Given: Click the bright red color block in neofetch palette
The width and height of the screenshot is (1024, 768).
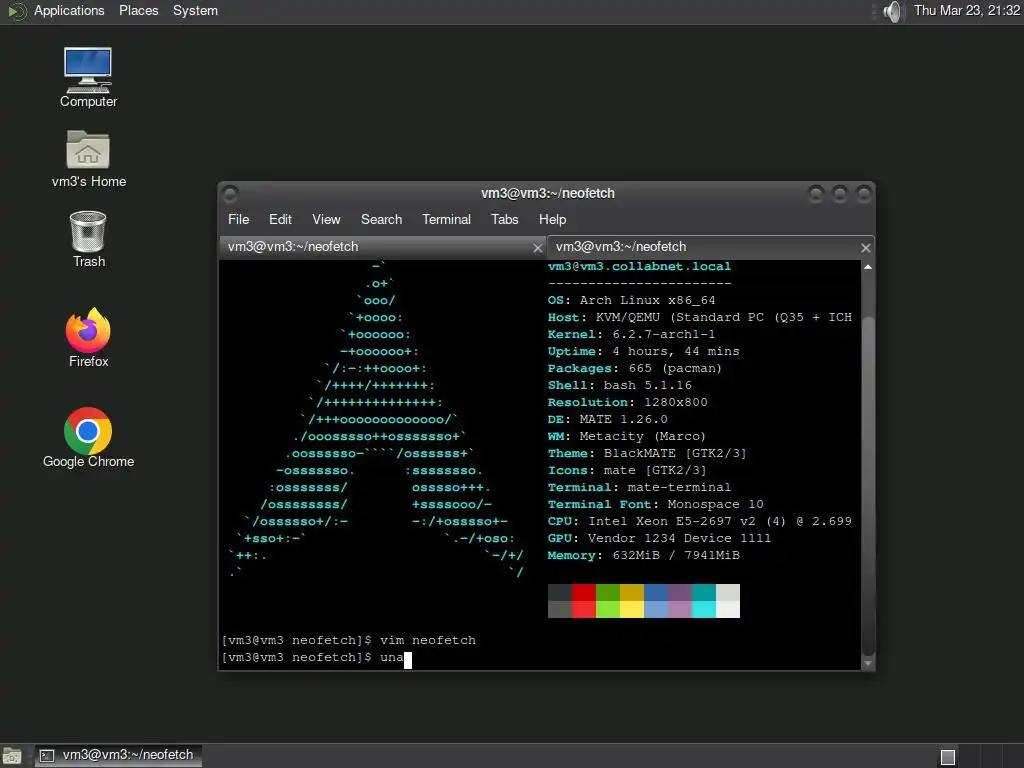Looking at the screenshot, I should pyautogui.click(x=583, y=609).
